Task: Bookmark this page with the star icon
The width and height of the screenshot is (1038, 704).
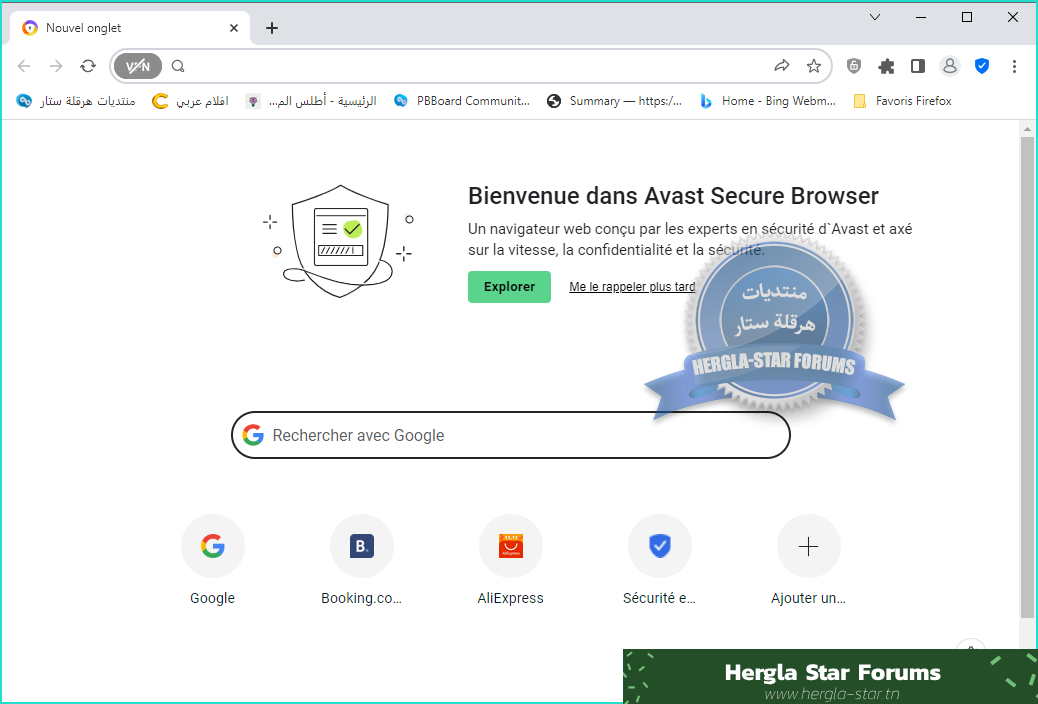Action: click(814, 66)
